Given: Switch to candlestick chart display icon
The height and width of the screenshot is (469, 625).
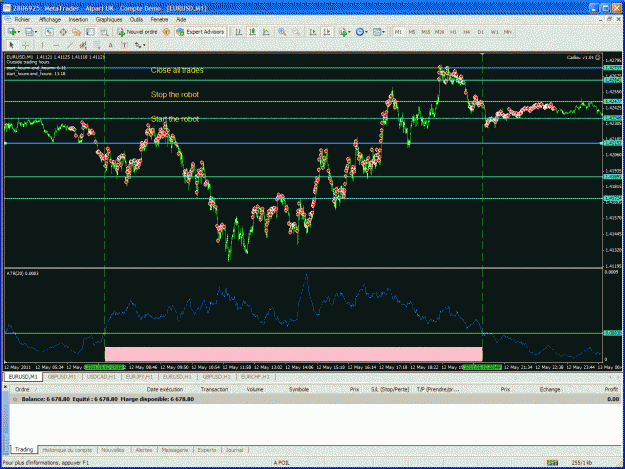Looking at the screenshot, I should pyautogui.click(x=252, y=32).
